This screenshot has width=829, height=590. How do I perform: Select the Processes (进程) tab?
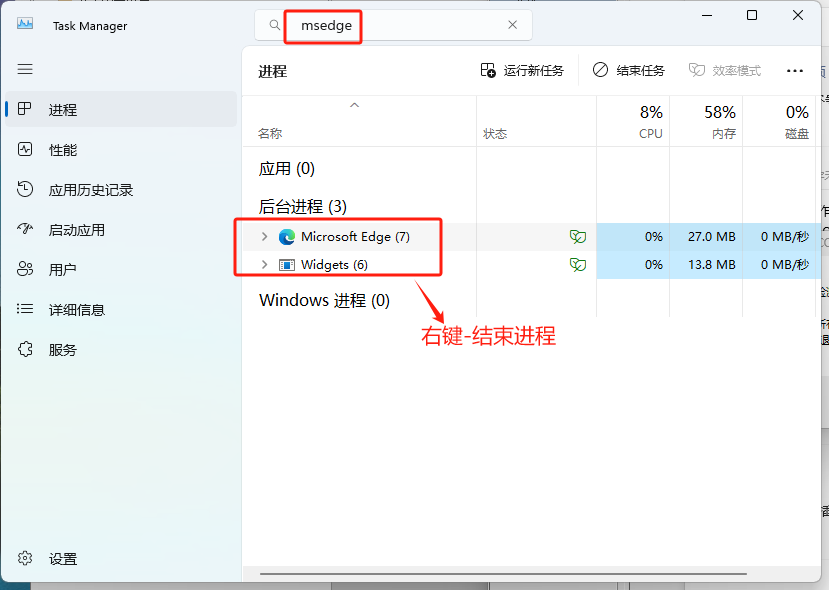click(62, 110)
